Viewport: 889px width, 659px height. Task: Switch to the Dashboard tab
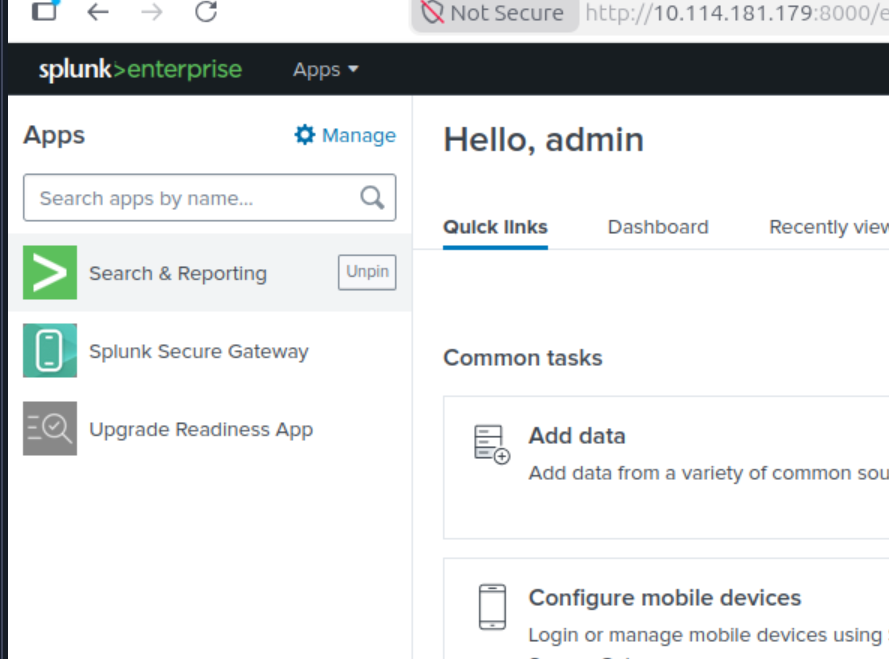[658, 227]
